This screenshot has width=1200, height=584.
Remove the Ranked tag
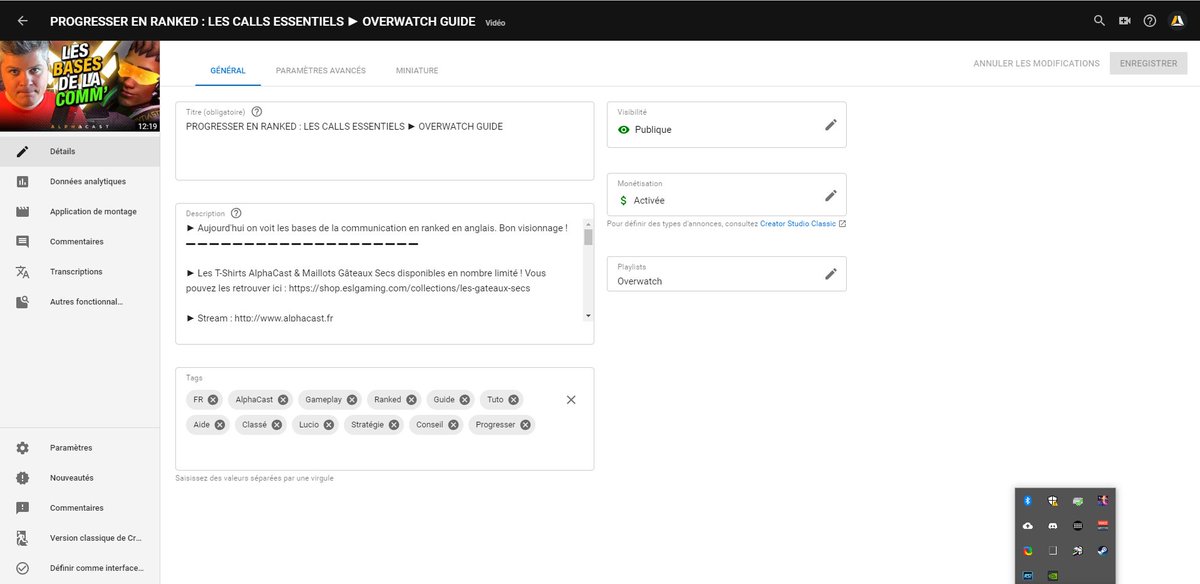pyautogui.click(x=411, y=400)
